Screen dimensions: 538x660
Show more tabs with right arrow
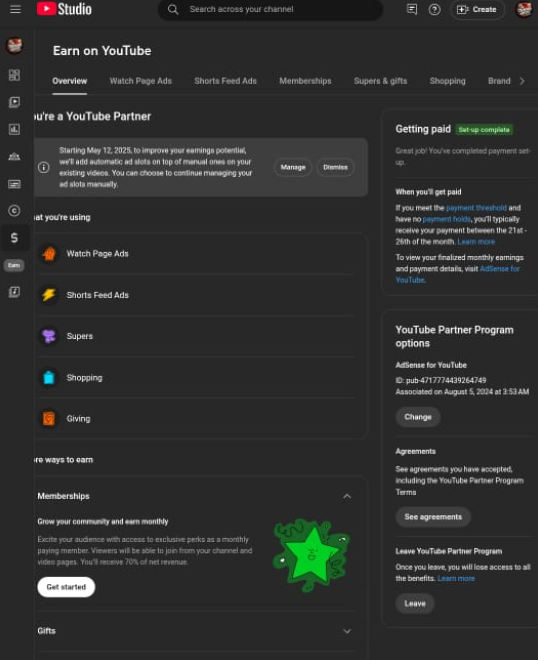coord(522,81)
